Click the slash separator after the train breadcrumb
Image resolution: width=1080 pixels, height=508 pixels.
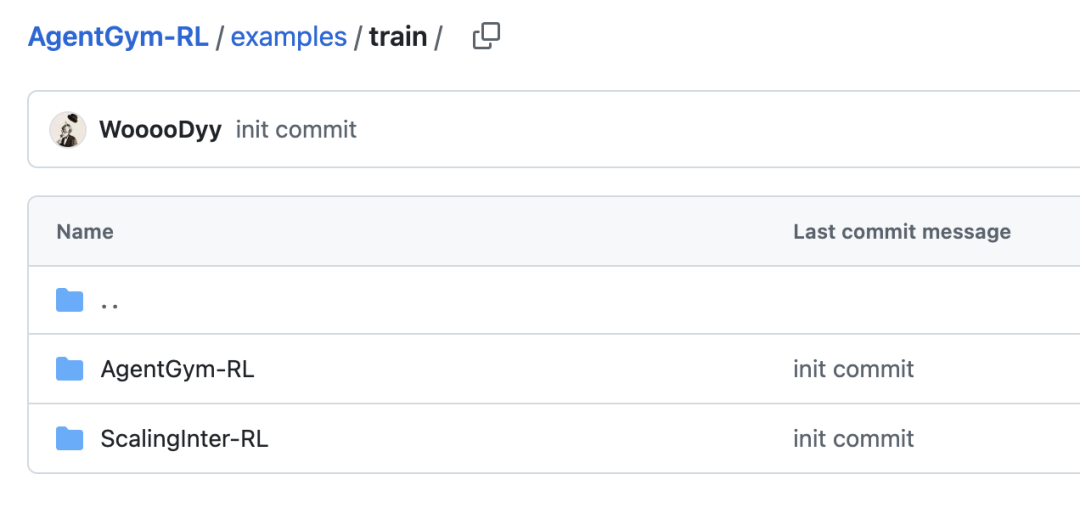(438, 37)
